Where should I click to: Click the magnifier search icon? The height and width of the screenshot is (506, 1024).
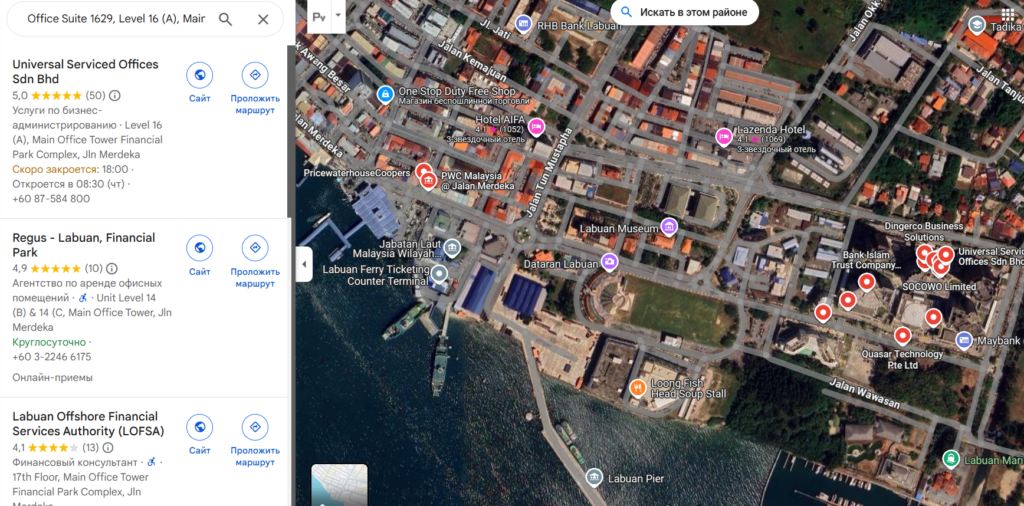click(226, 19)
